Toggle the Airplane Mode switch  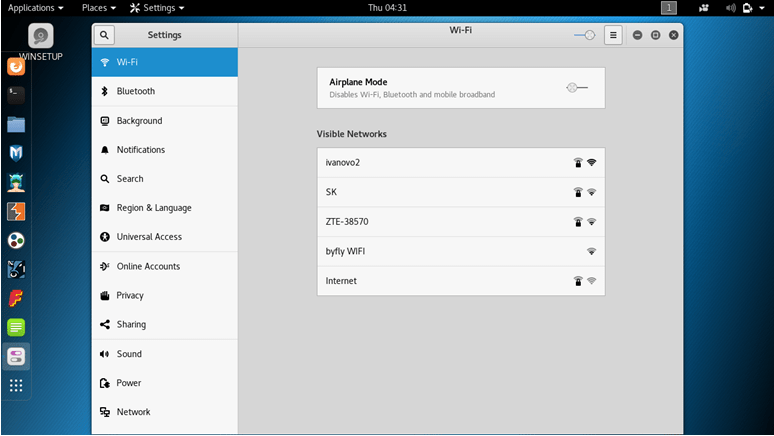pos(577,88)
